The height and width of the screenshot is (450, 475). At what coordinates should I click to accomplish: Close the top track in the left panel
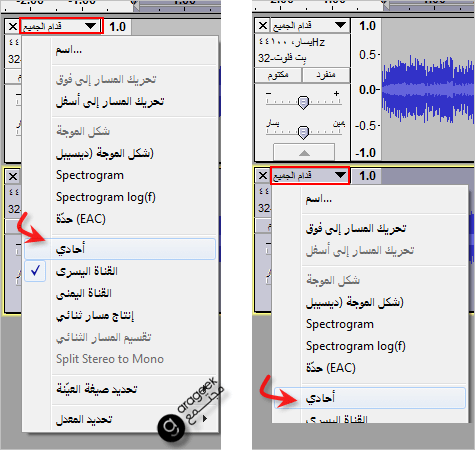pyautogui.click(x=13, y=26)
